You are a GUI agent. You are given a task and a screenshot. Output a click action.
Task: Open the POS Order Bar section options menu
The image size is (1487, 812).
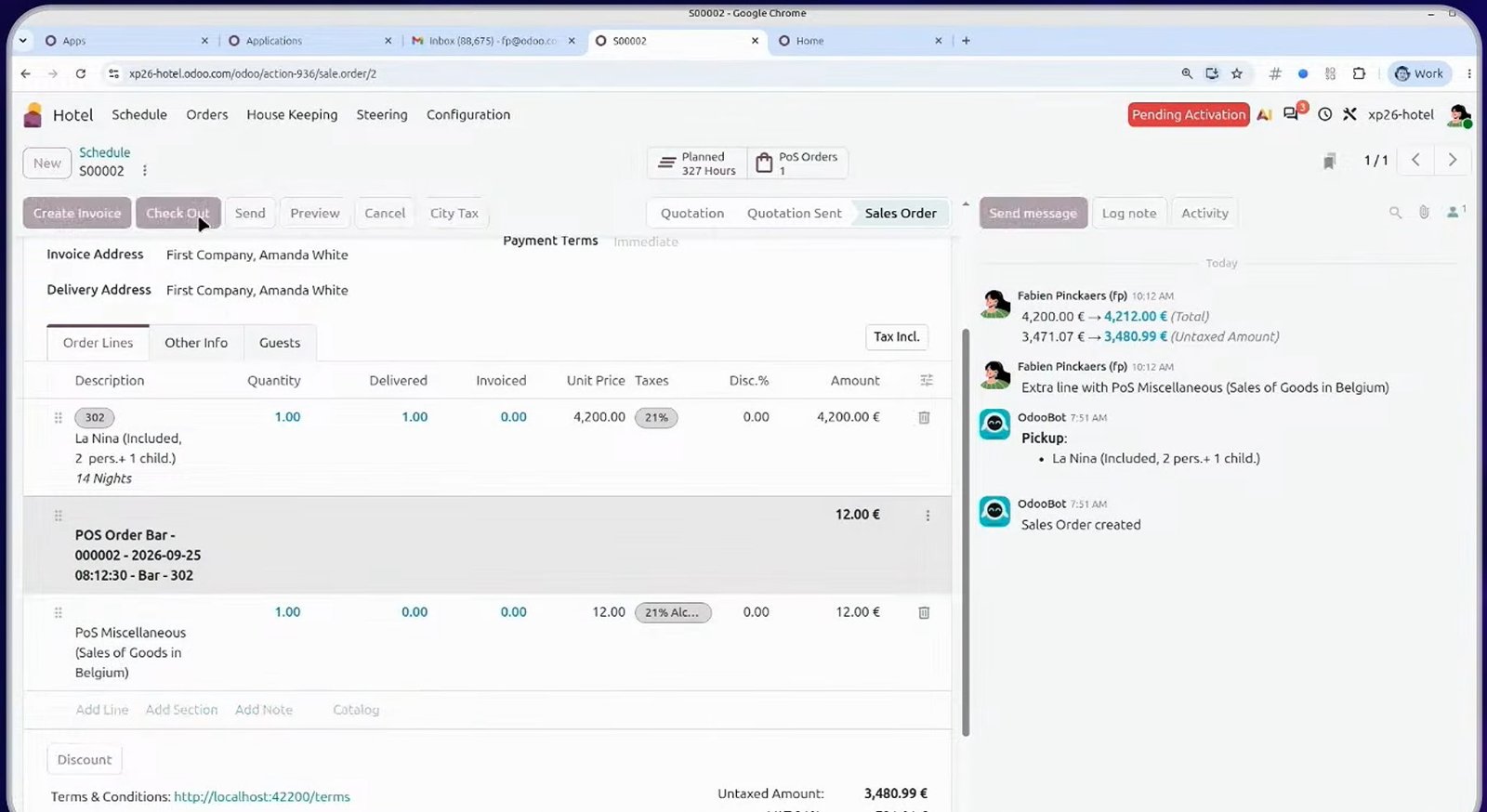[x=928, y=516]
